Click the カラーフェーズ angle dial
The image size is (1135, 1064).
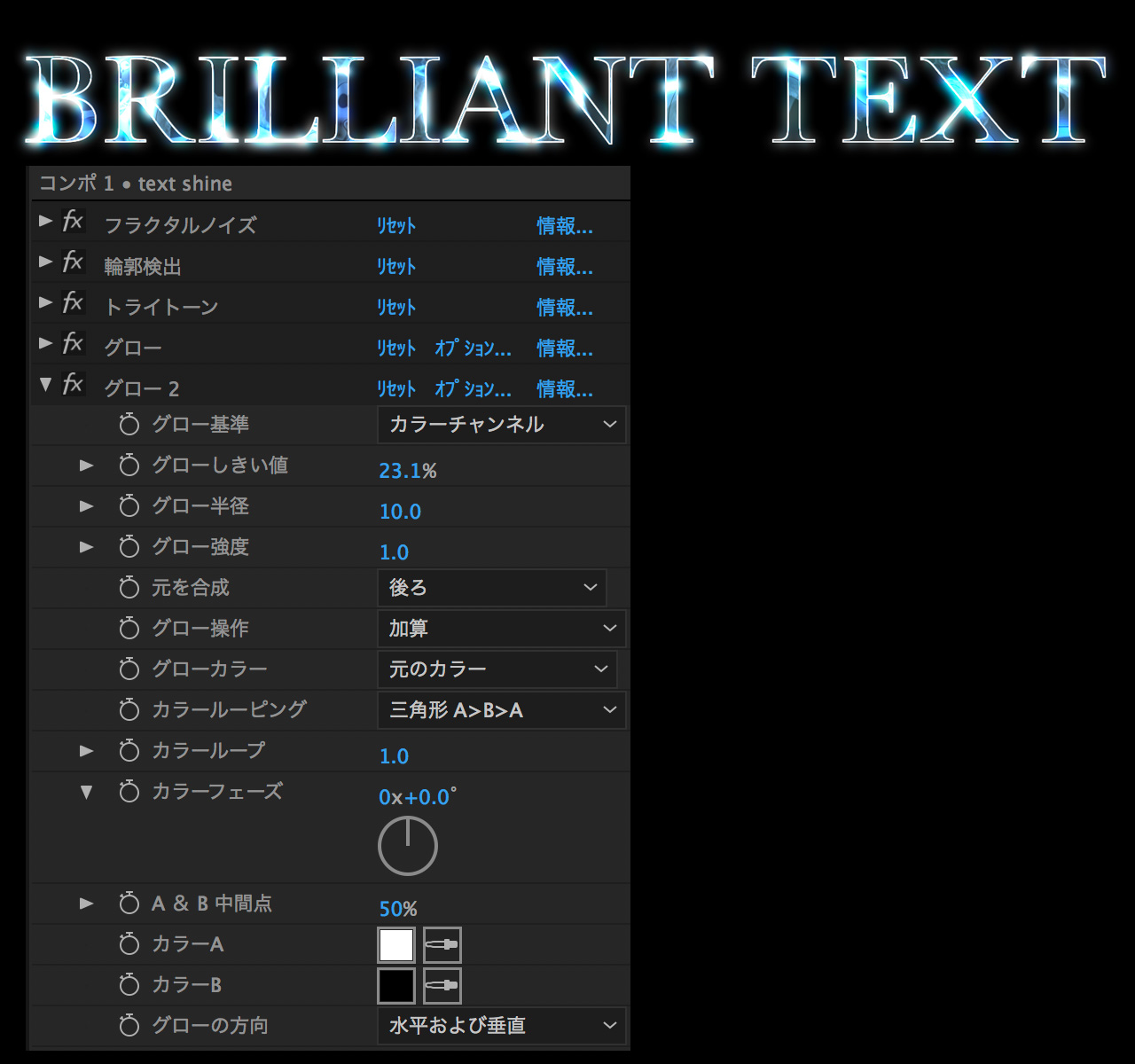tap(408, 846)
